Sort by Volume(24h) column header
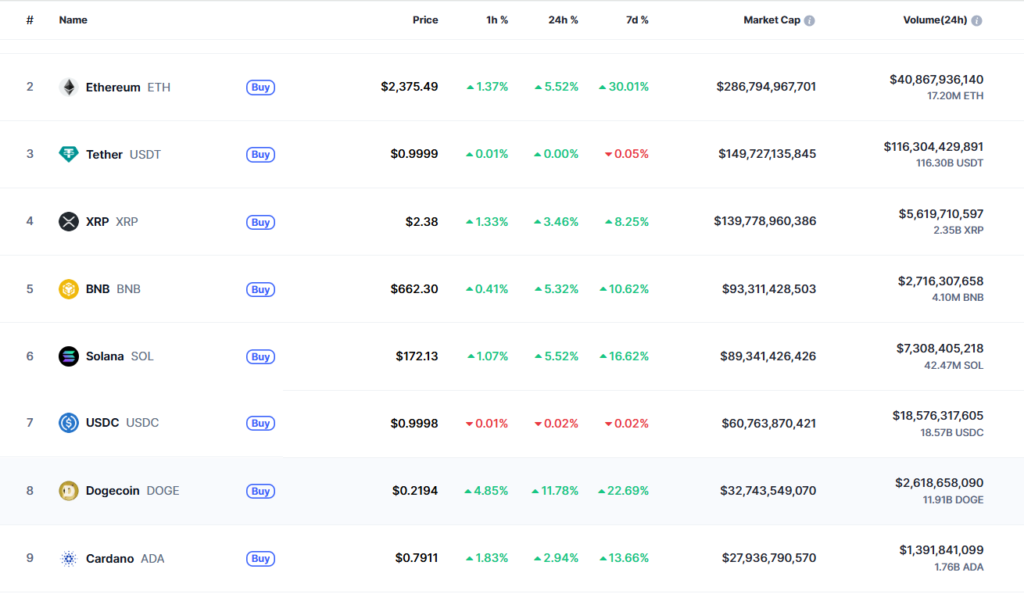 935,20
